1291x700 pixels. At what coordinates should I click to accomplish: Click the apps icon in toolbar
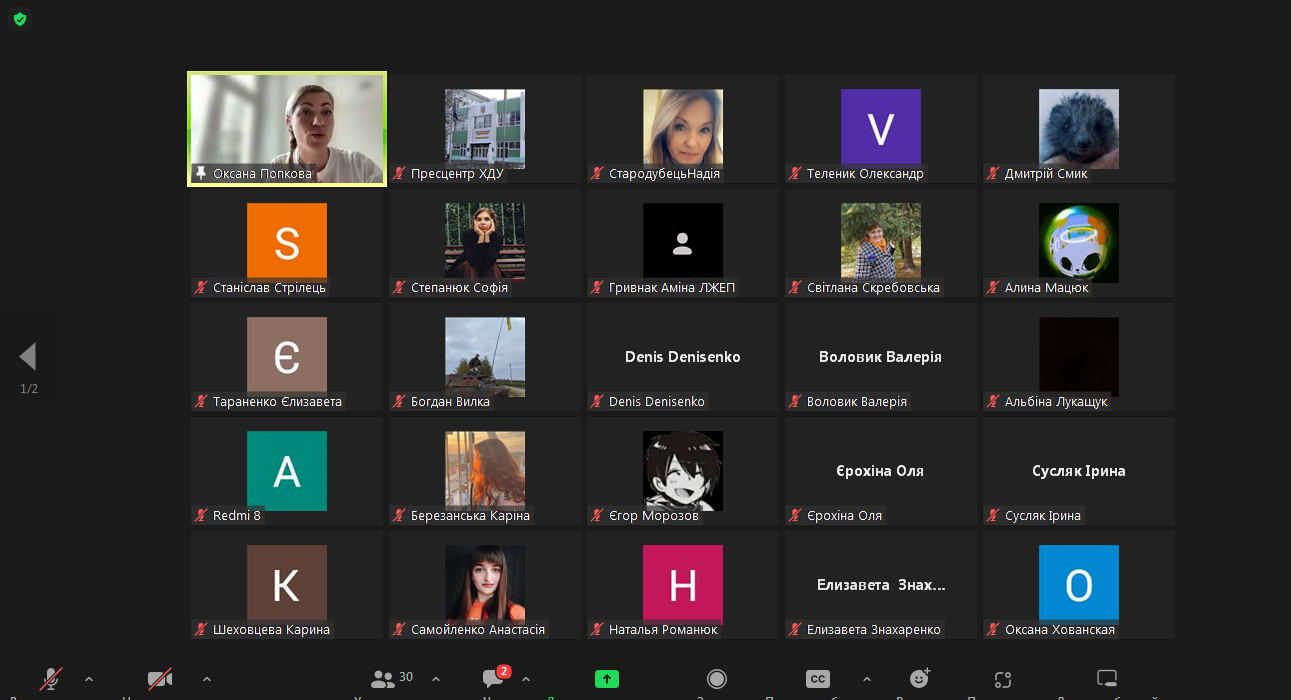1003,679
